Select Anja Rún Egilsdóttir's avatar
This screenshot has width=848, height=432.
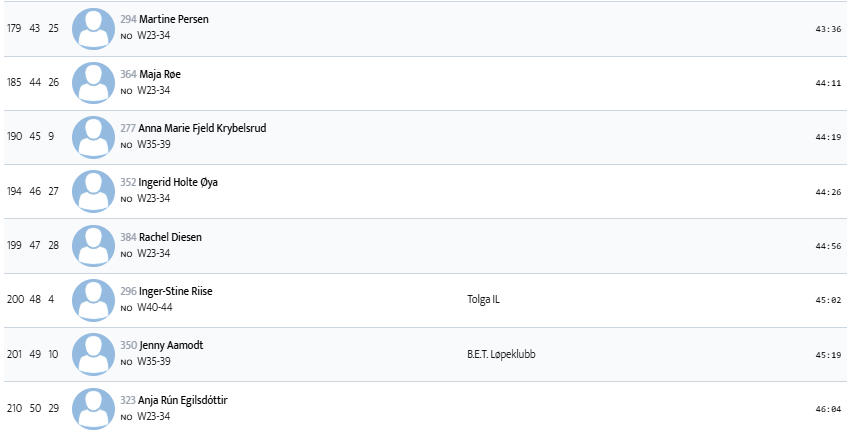[x=93, y=407]
